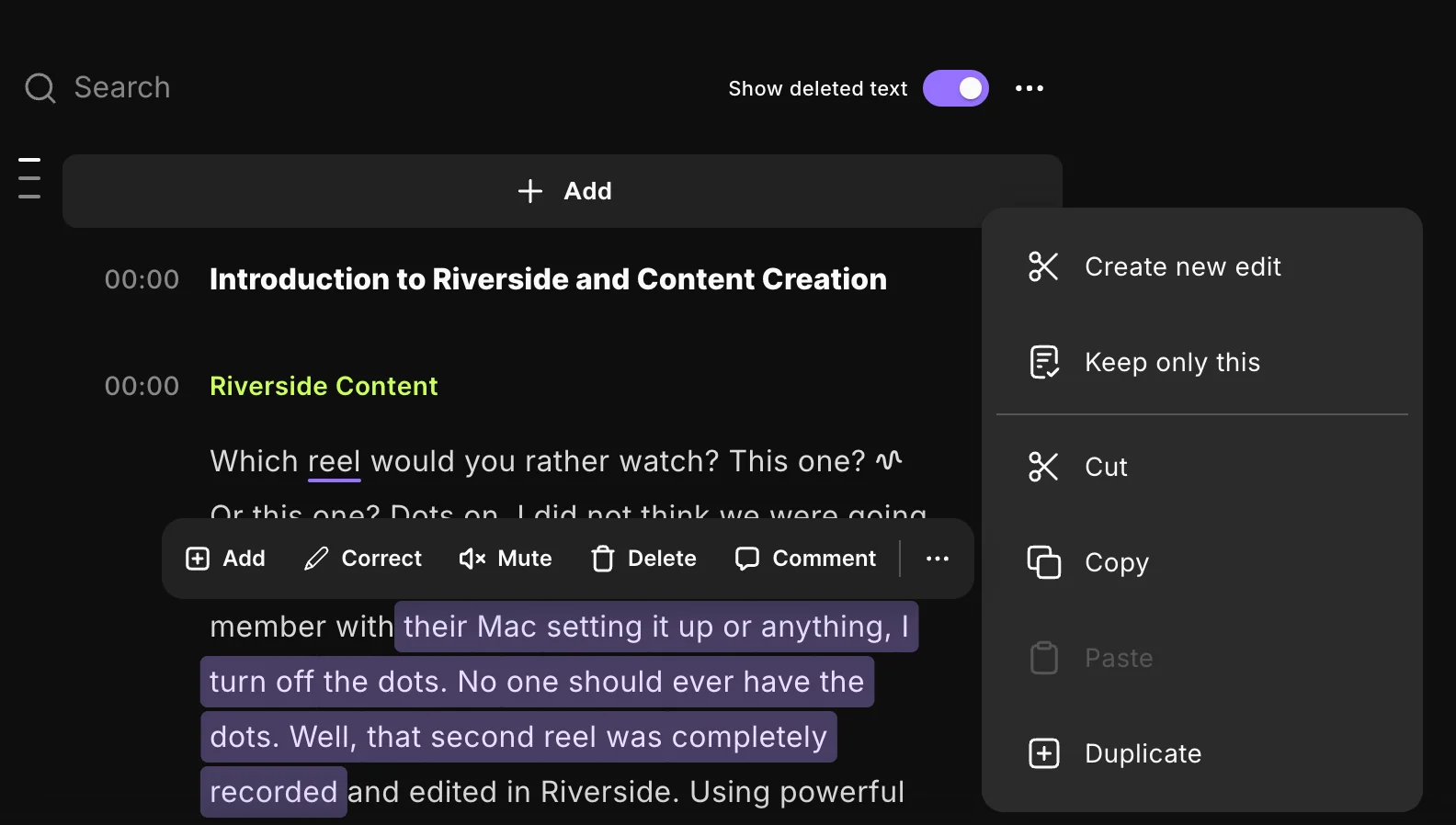Select Duplicate from the context menu
The height and width of the screenshot is (825, 1456).
(x=1202, y=753)
